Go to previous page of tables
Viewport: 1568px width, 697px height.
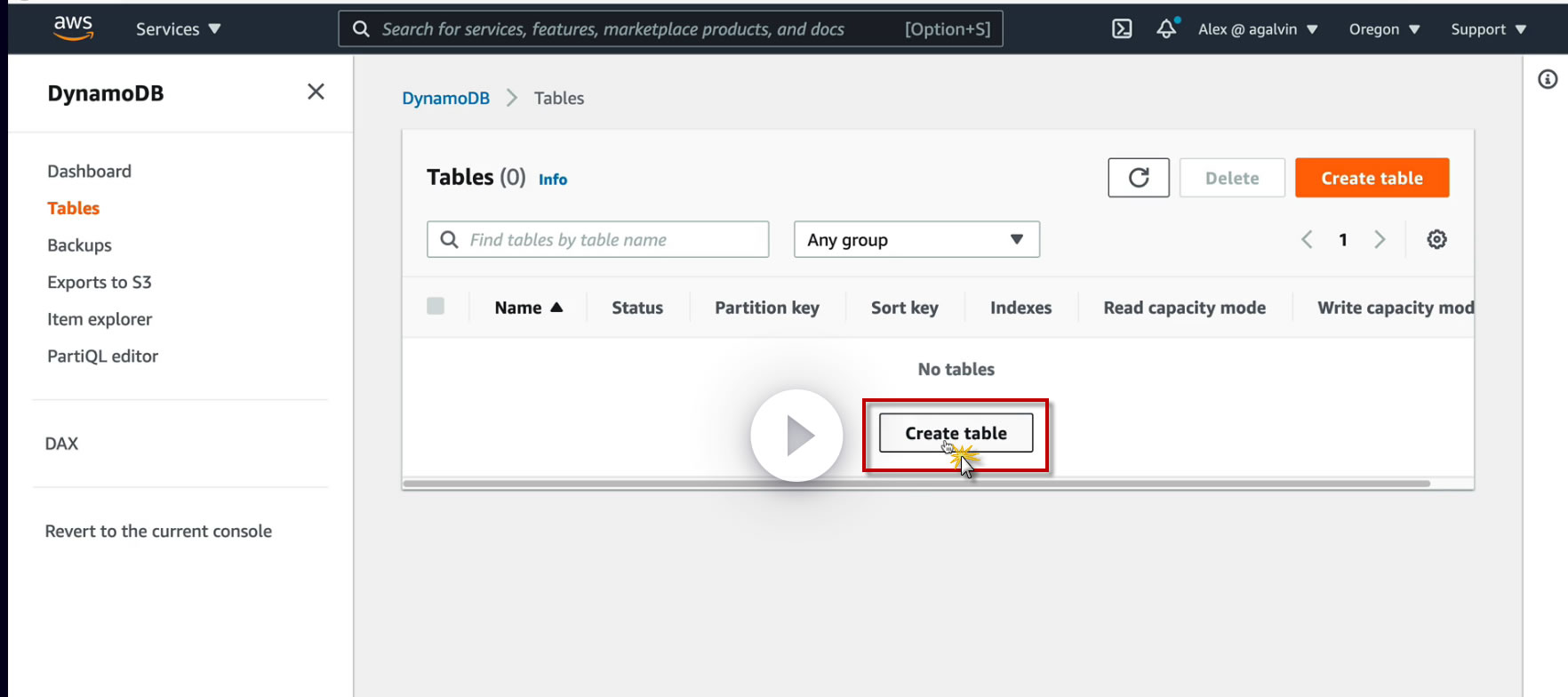click(1307, 239)
